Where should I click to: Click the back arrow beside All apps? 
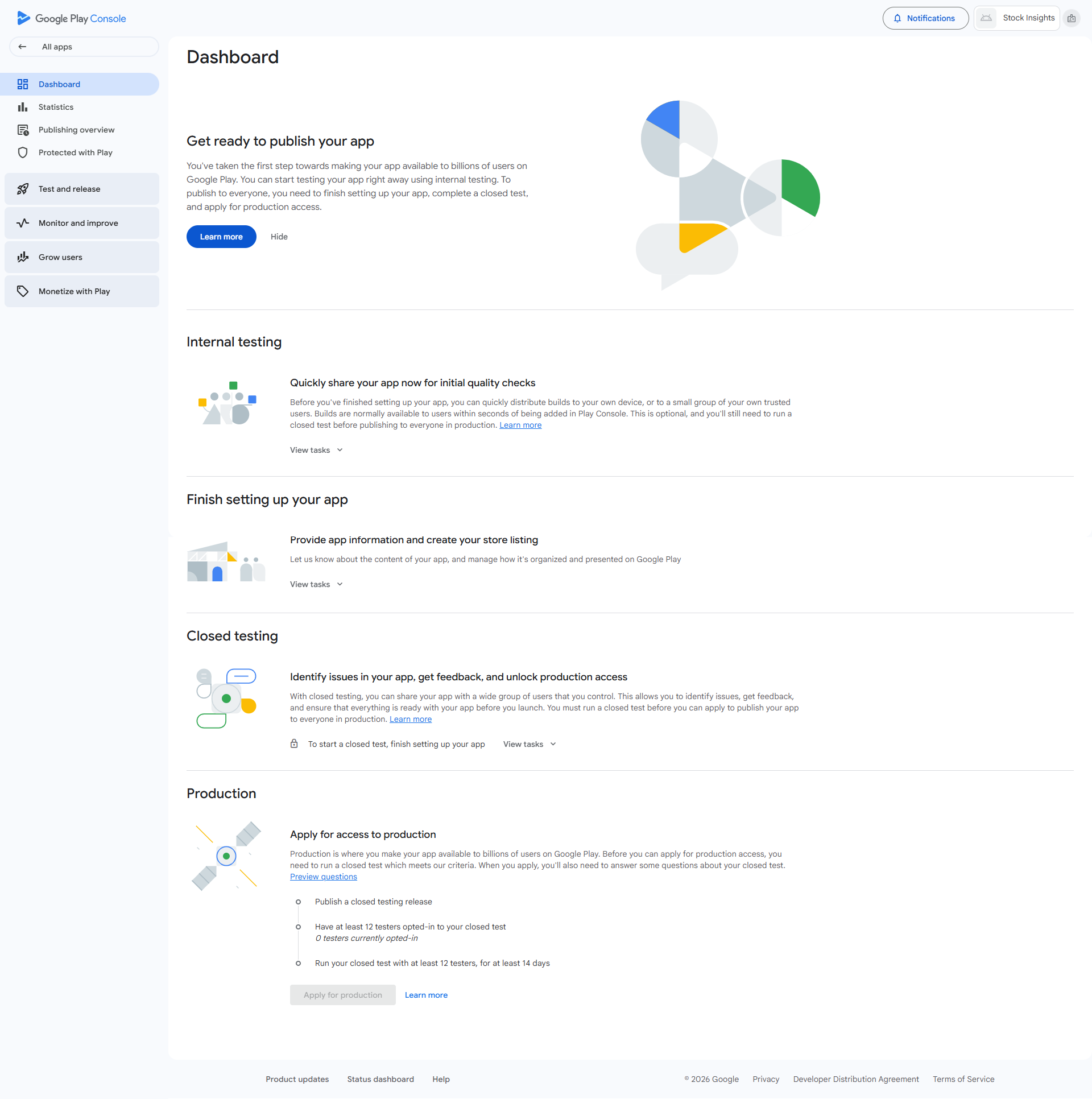pos(22,47)
